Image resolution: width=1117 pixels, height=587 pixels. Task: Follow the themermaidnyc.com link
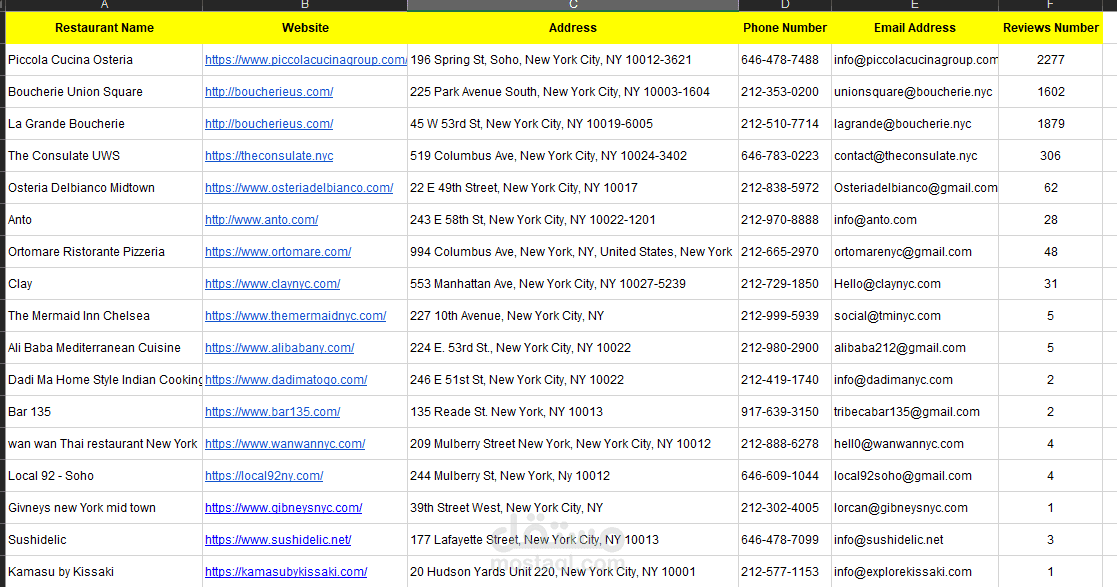(295, 316)
